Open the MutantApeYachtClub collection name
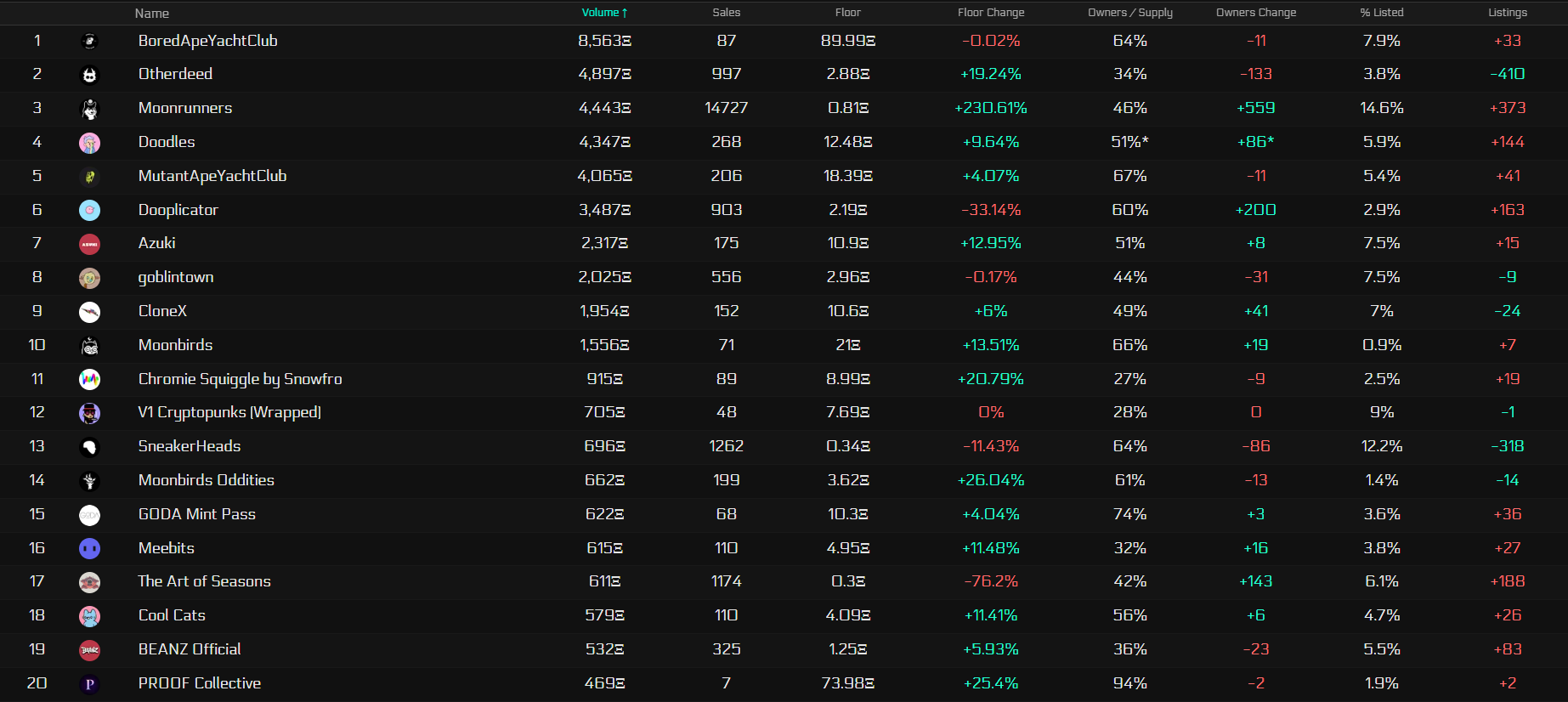Viewport: 1568px width, 702px height. (212, 176)
